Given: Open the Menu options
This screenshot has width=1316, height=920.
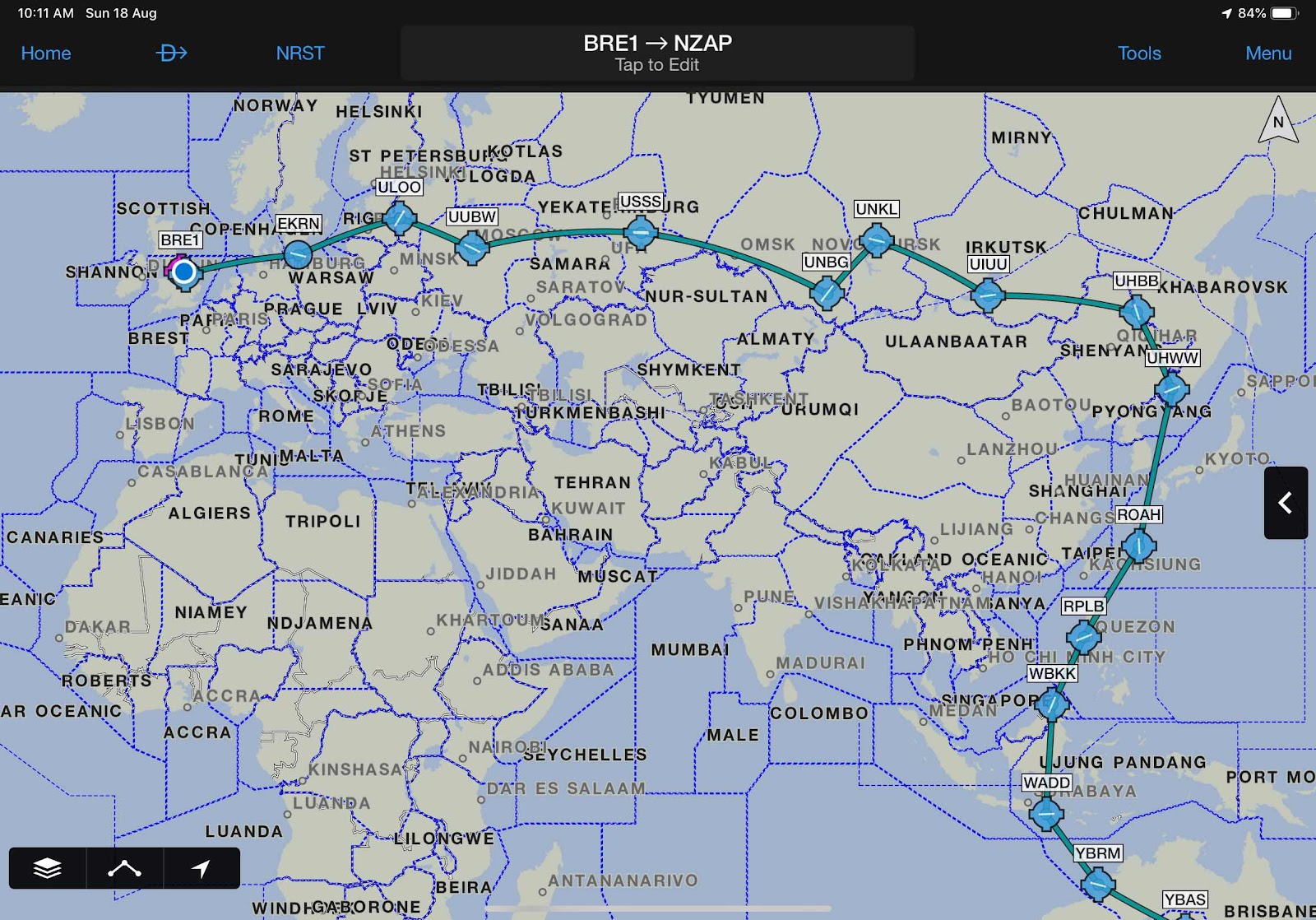Looking at the screenshot, I should click(x=1268, y=53).
